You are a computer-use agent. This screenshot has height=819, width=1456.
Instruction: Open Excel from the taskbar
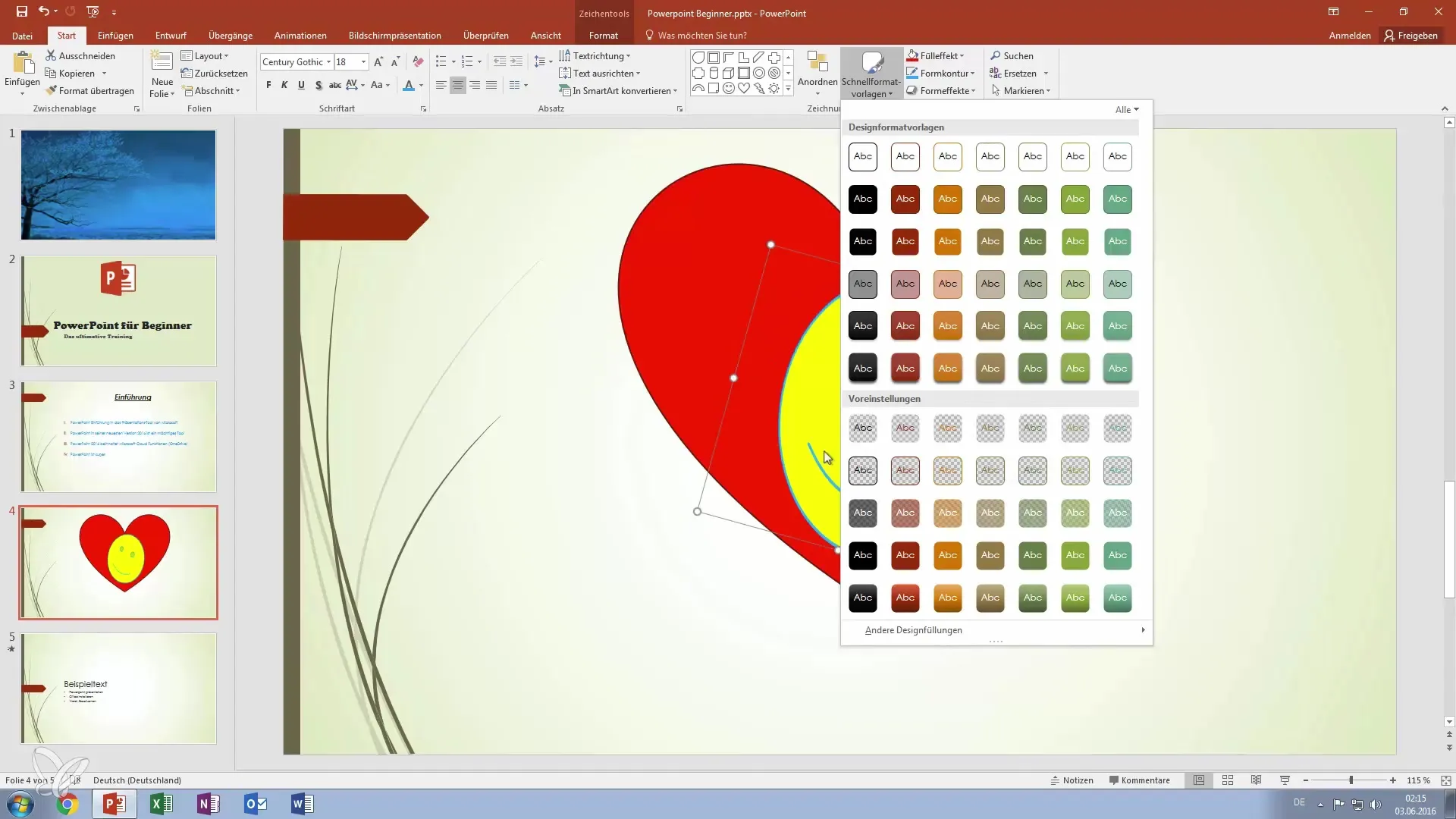(161, 804)
